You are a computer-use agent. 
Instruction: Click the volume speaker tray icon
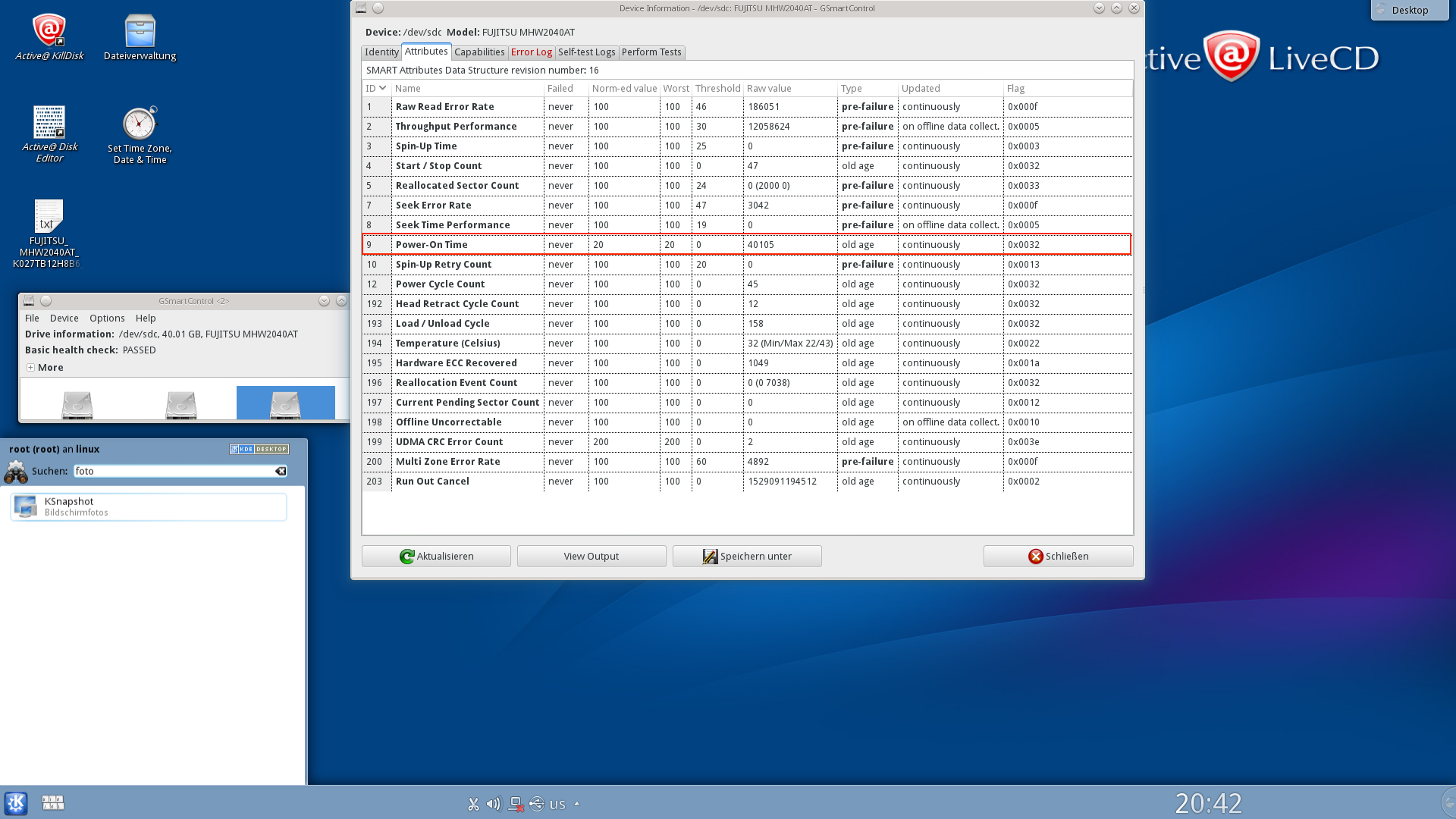point(494,804)
